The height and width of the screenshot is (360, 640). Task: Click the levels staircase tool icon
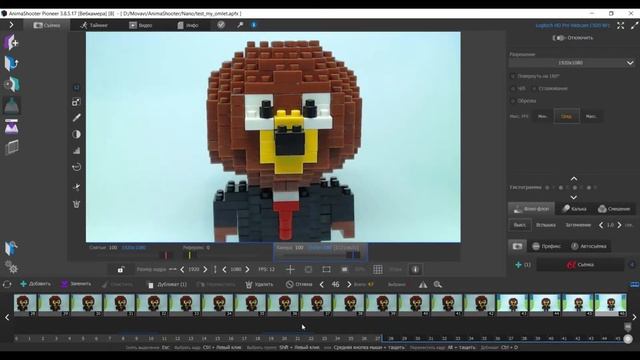(76, 151)
